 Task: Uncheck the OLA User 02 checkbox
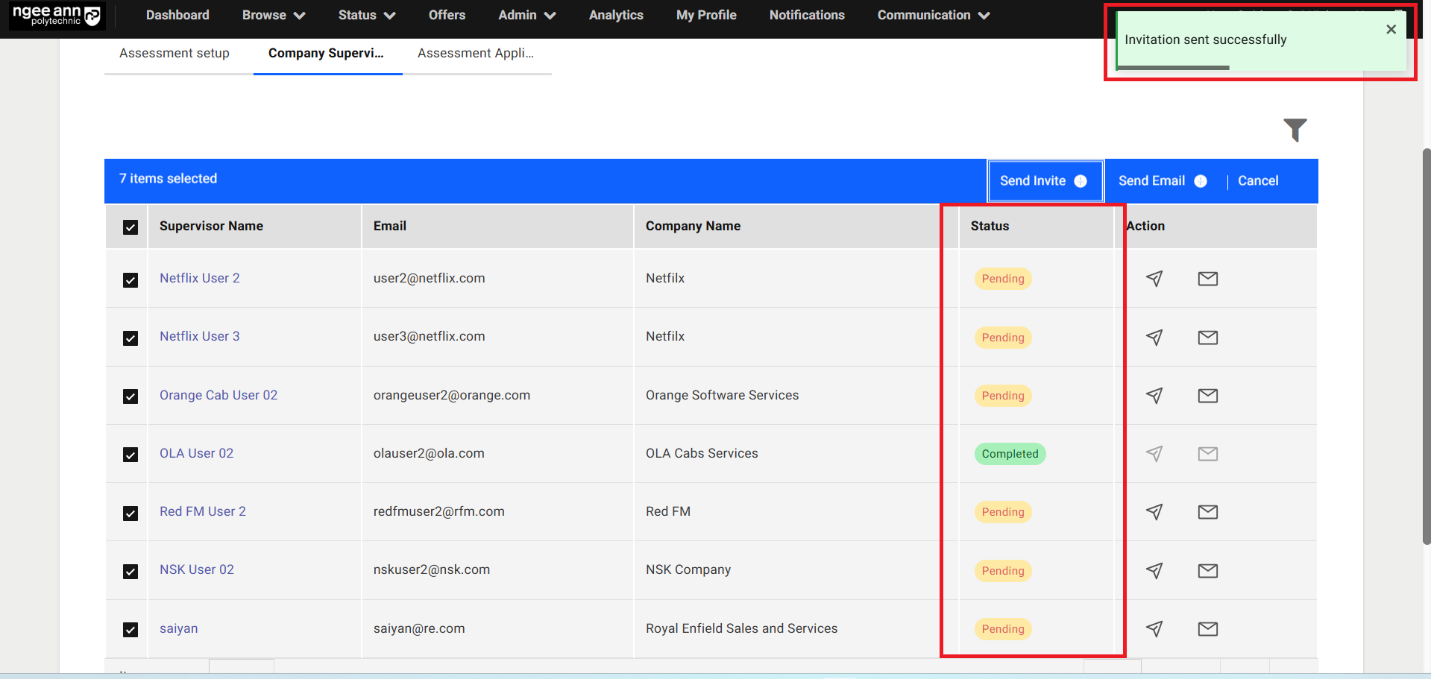click(x=130, y=454)
